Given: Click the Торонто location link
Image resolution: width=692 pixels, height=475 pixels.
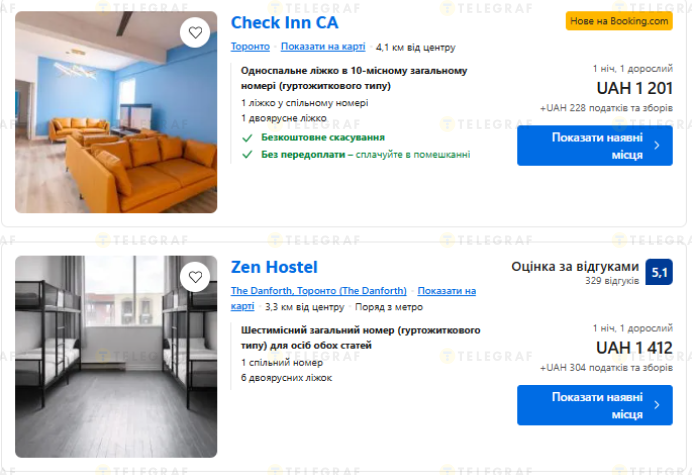Looking at the screenshot, I should pos(250,46).
